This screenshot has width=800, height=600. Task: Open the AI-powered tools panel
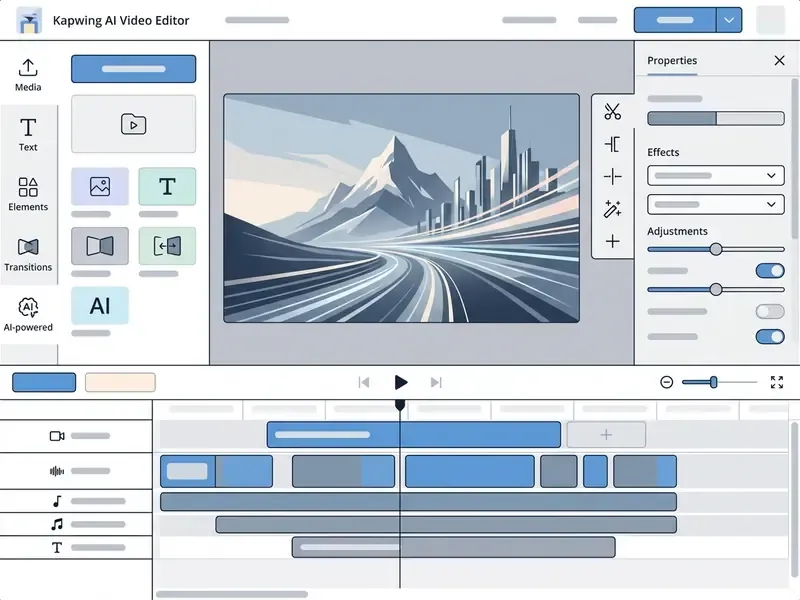(x=28, y=315)
